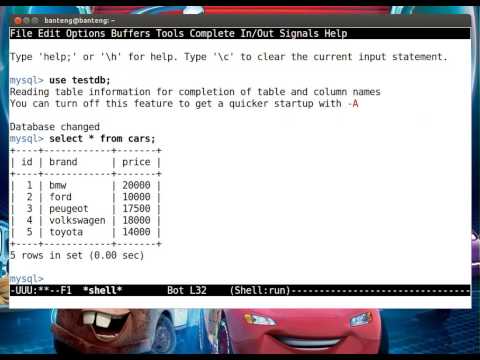Click the 'bmw' brand cell
The image size is (480, 360).
click(x=58, y=185)
